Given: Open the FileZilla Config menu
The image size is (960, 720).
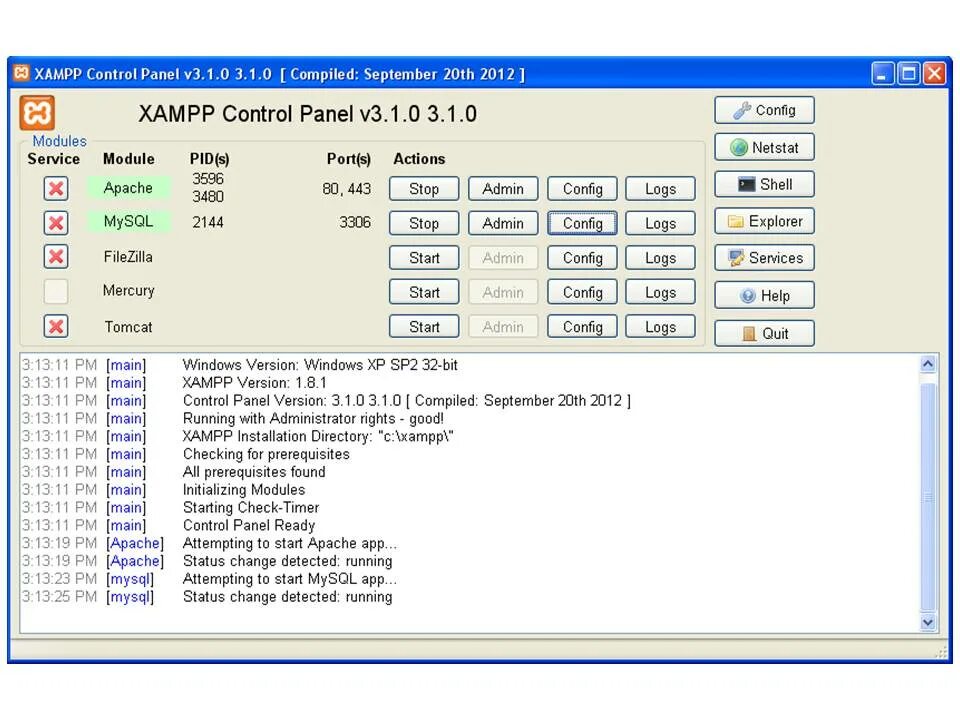Looking at the screenshot, I should tap(582, 258).
